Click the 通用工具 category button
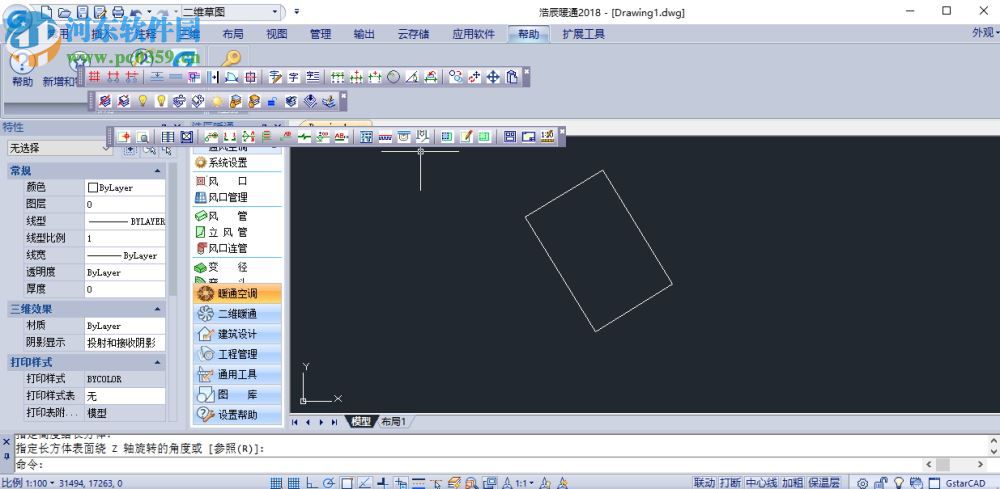The image size is (1000, 489). (237, 374)
